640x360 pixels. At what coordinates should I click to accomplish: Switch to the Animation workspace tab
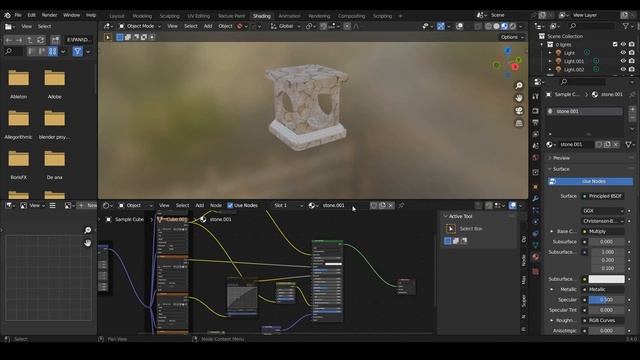tap(289, 16)
